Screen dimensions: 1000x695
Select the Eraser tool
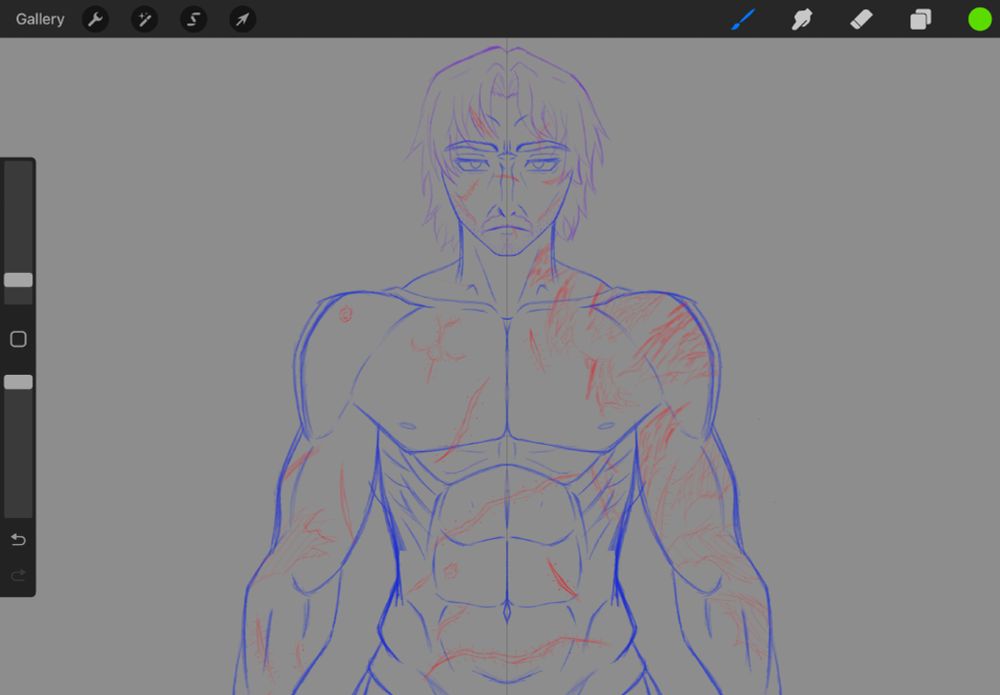point(861,19)
